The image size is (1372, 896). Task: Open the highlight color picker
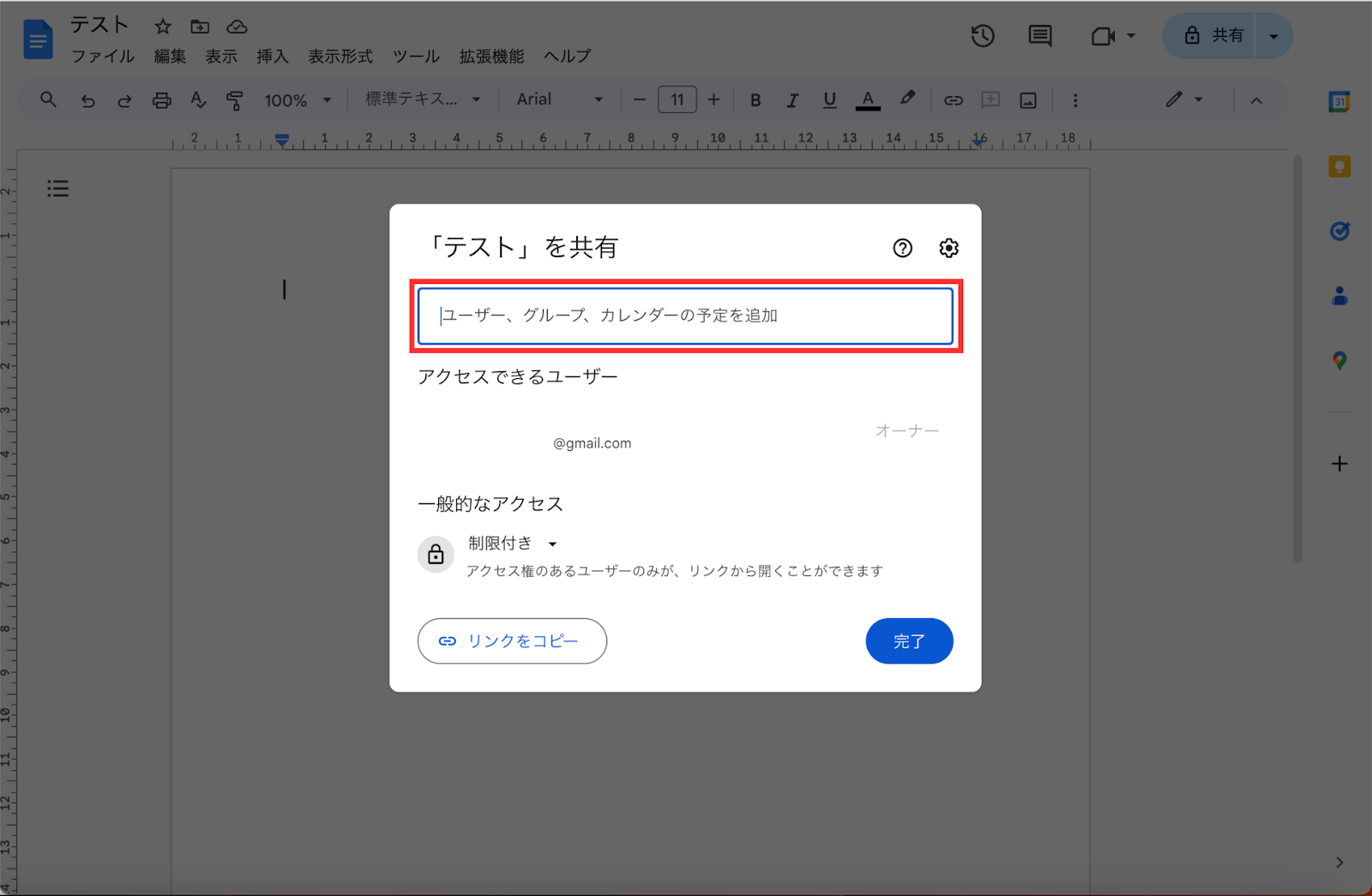point(907,99)
